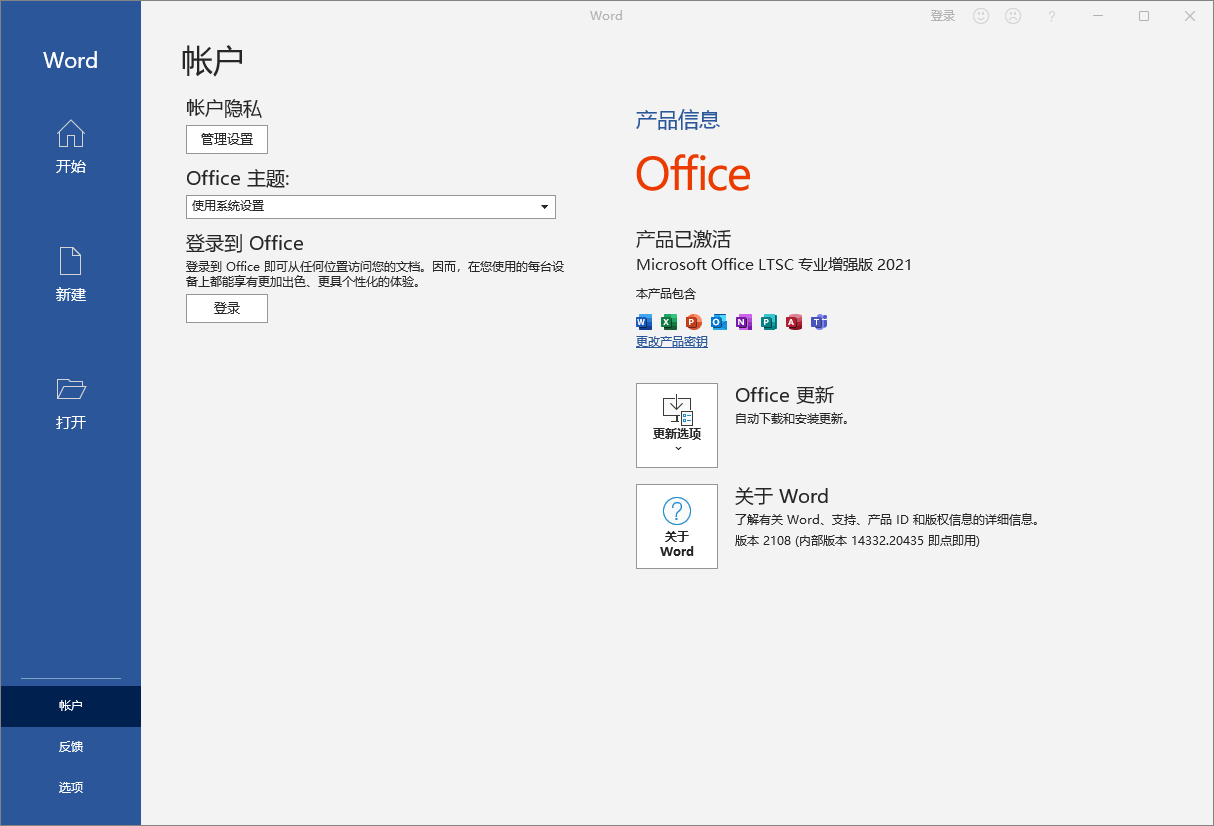This screenshot has width=1214, height=826.
Task: Open help via the question mark icon
Action: (1051, 16)
